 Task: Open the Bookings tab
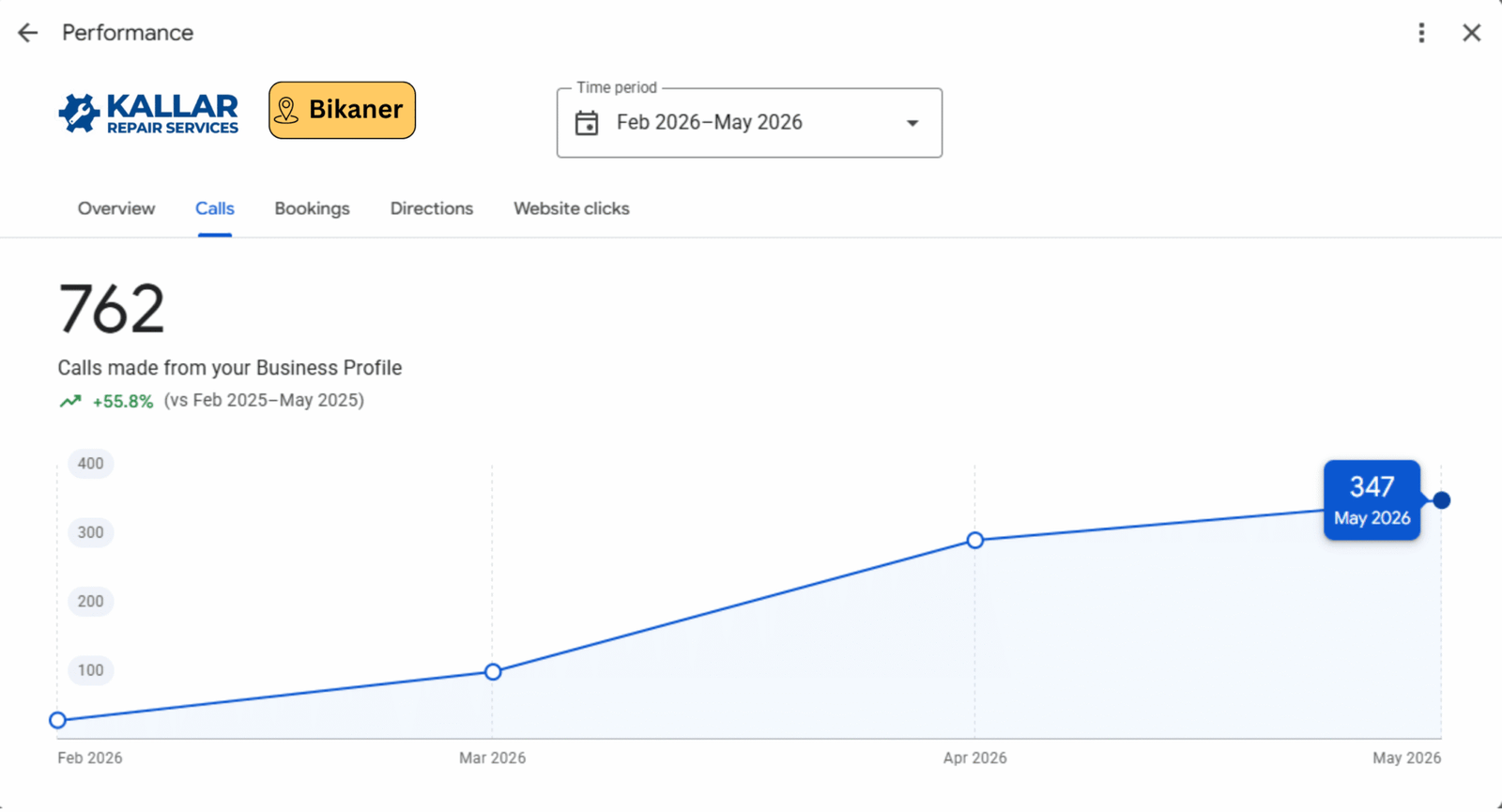point(312,208)
